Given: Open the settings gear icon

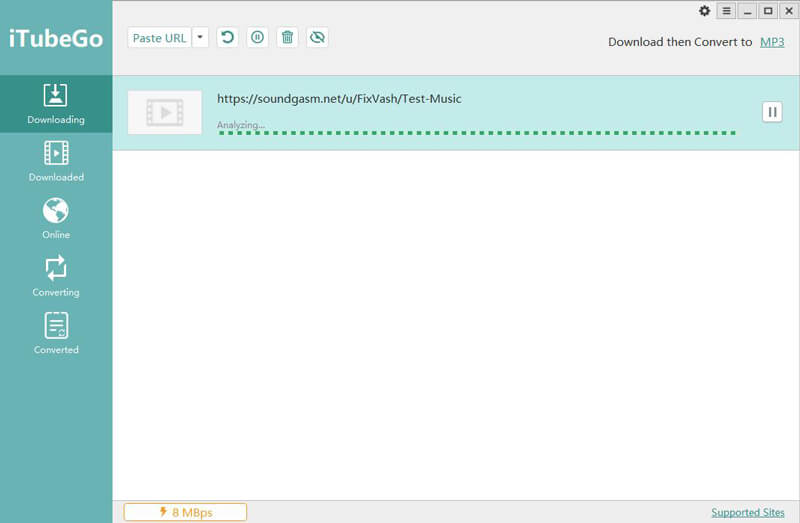Looking at the screenshot, I should tap(705, 11).
